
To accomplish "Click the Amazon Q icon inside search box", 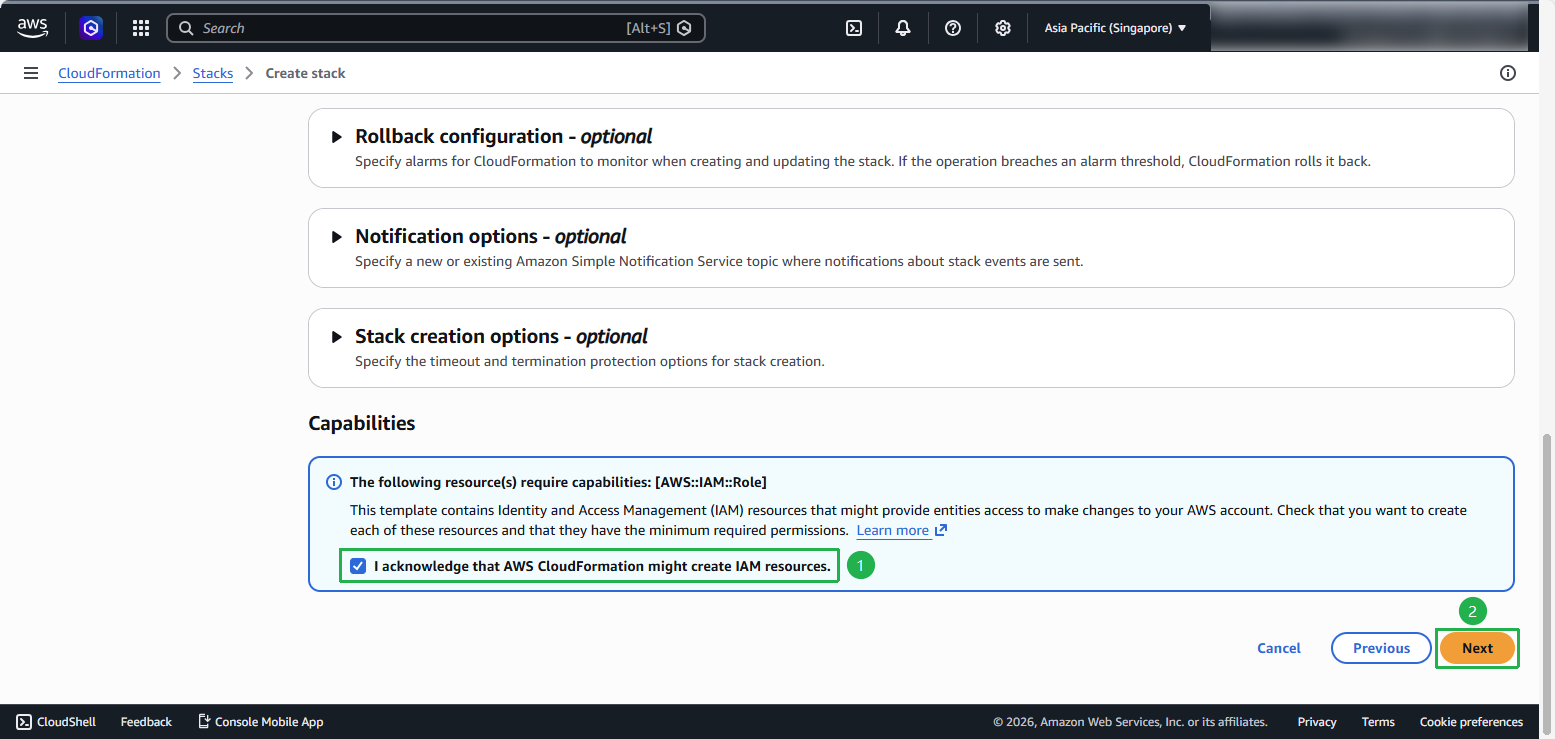I will coord(684,28).
